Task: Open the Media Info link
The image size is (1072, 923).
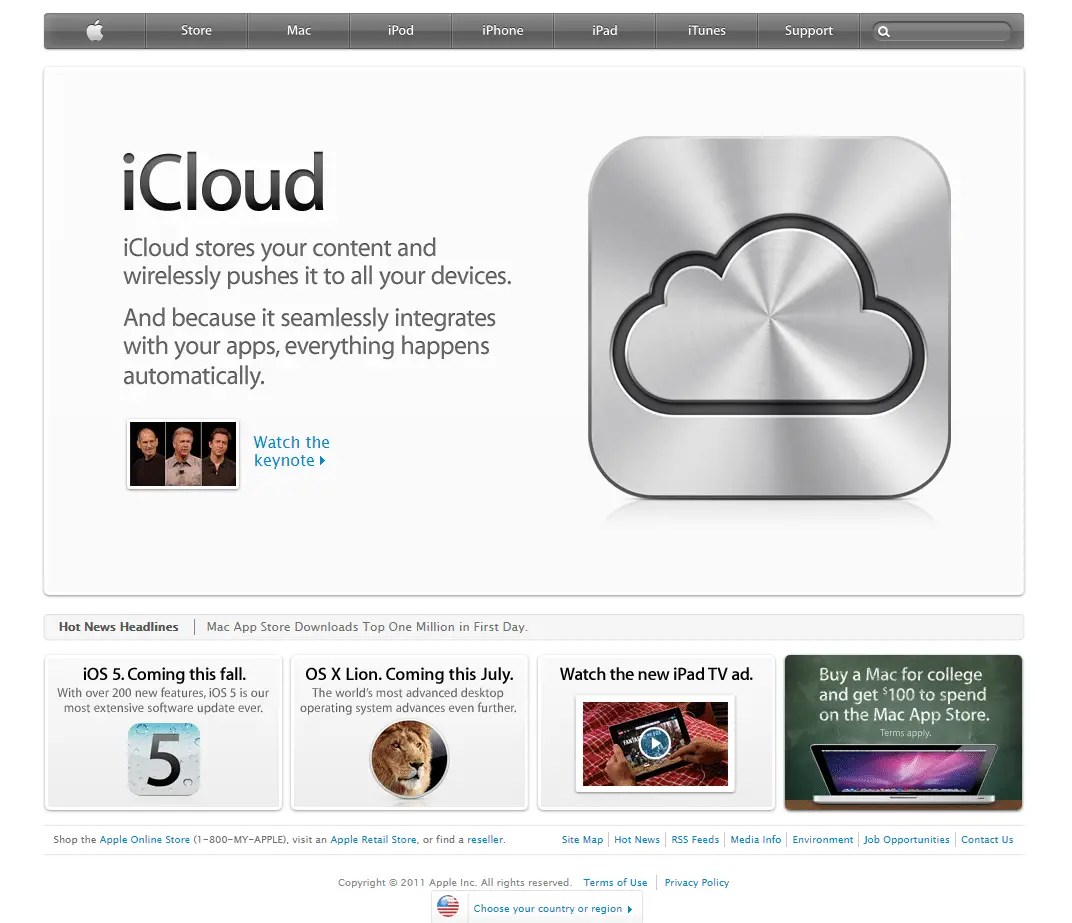Action: (x=755, y=840)
